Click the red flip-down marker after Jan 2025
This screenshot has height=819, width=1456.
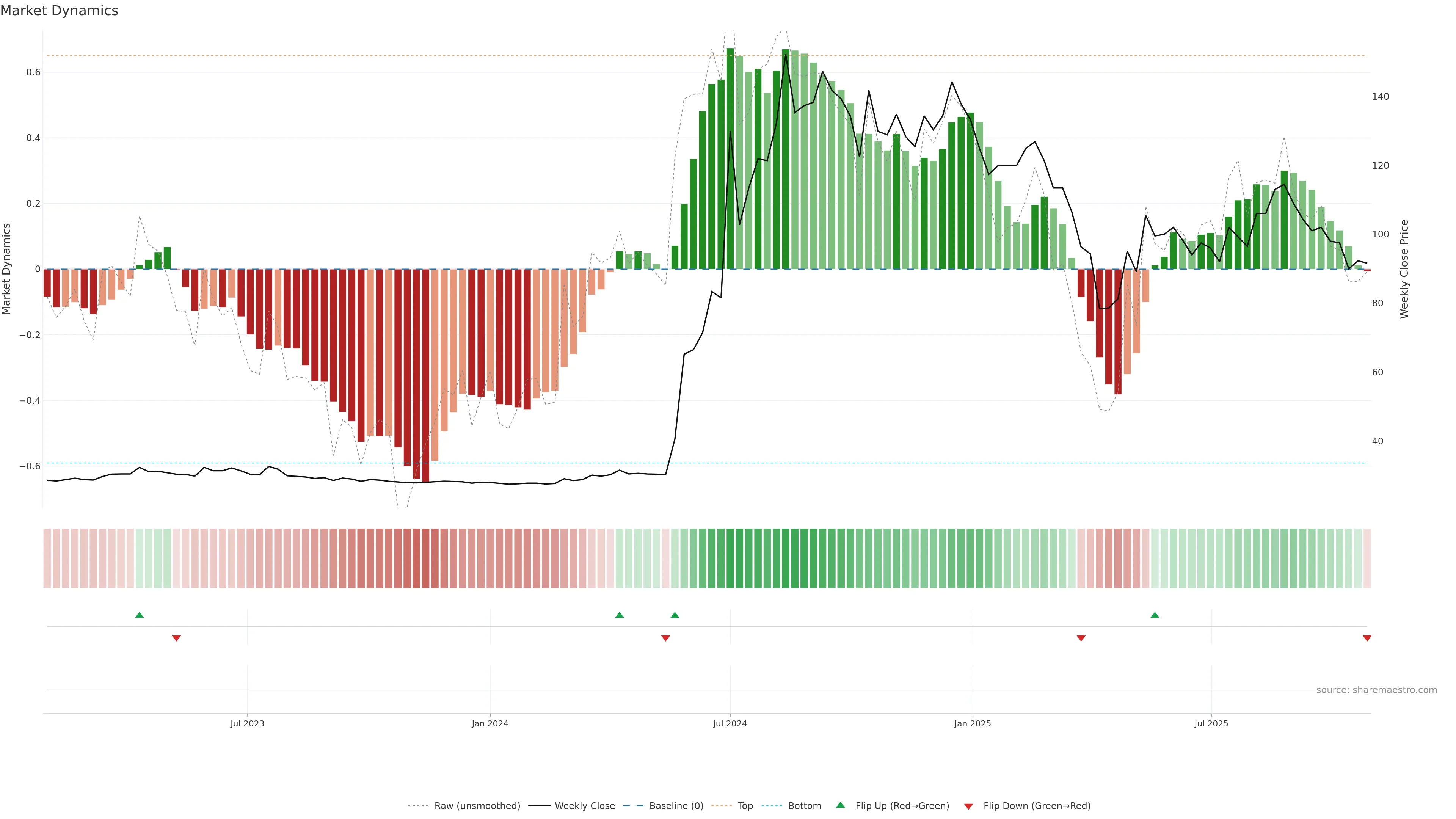coord(1081,638)
